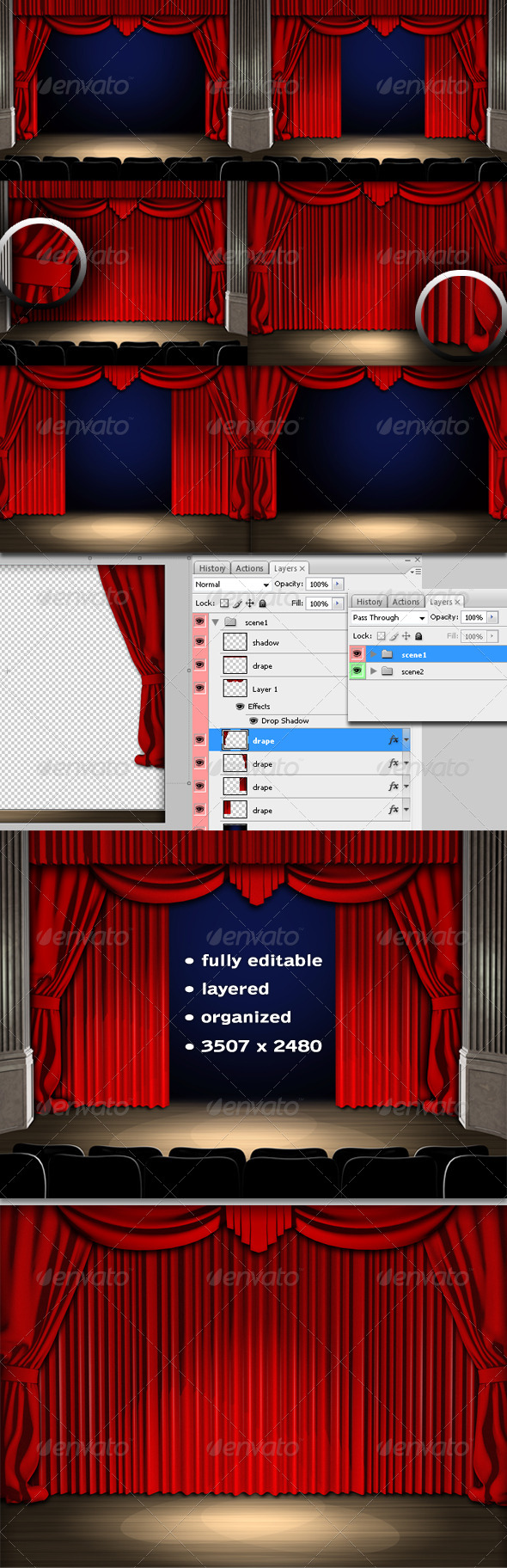This screenshot has height=1568, width=507.
Task: Click thumbnail of the selected drape layer
Action: [235, 740]
